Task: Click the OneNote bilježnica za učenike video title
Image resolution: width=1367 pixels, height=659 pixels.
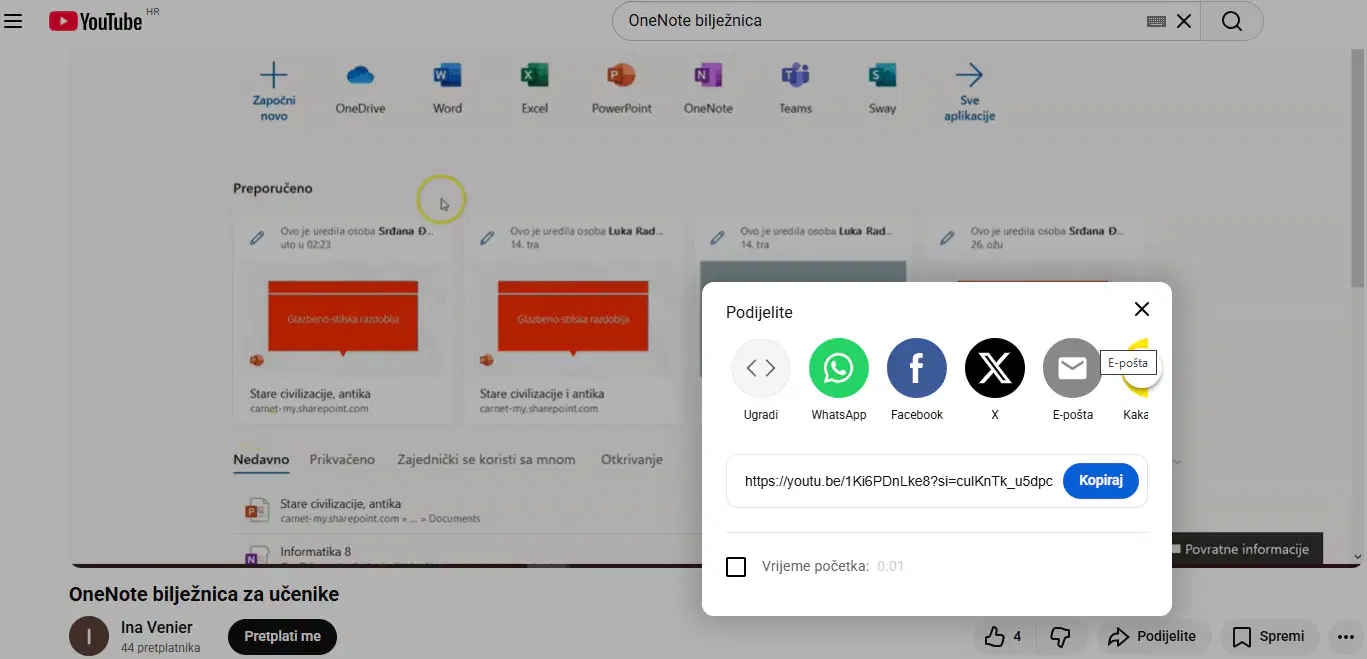Action: tap(204, 594)
